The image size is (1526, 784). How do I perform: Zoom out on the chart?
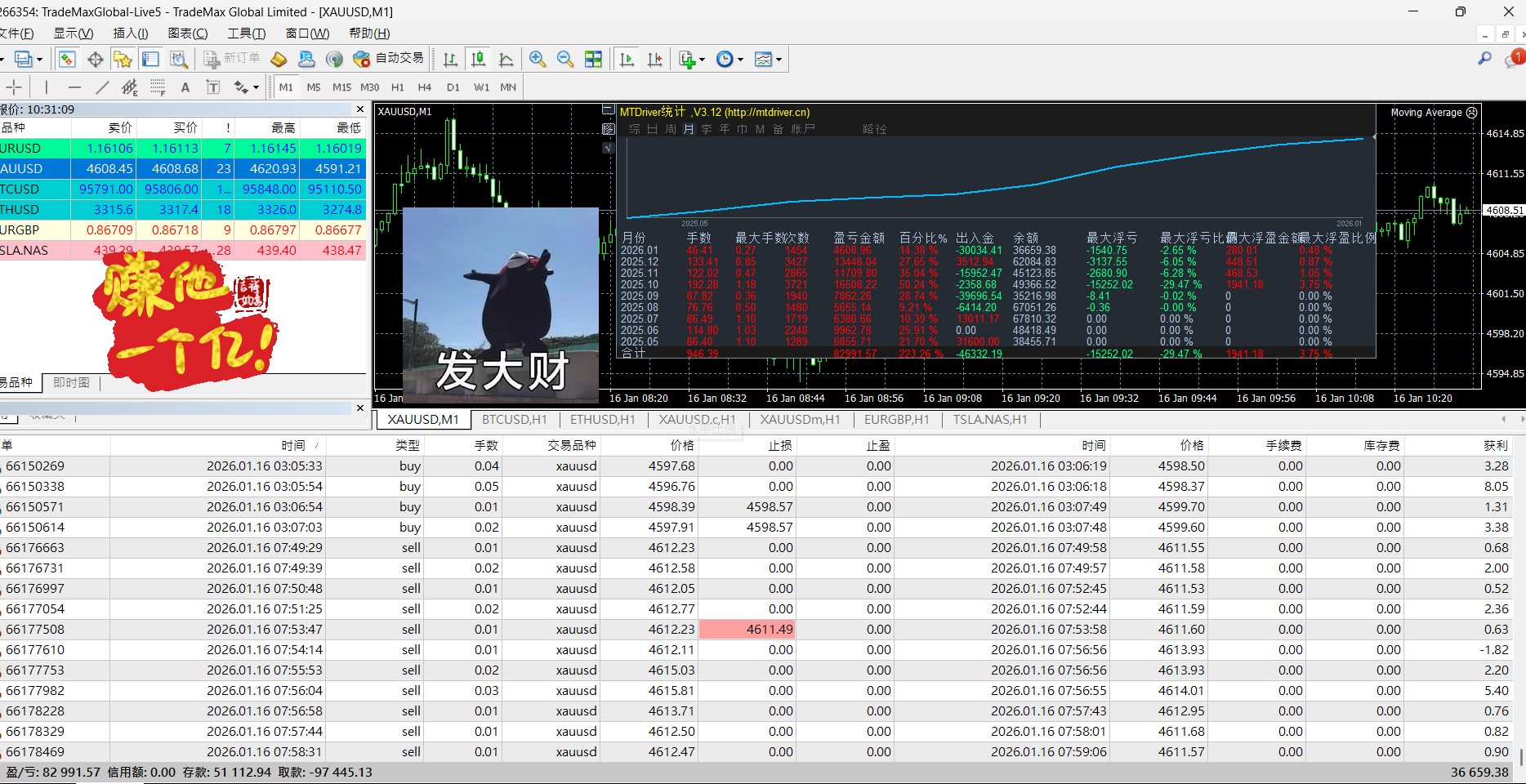coord(565,59)
